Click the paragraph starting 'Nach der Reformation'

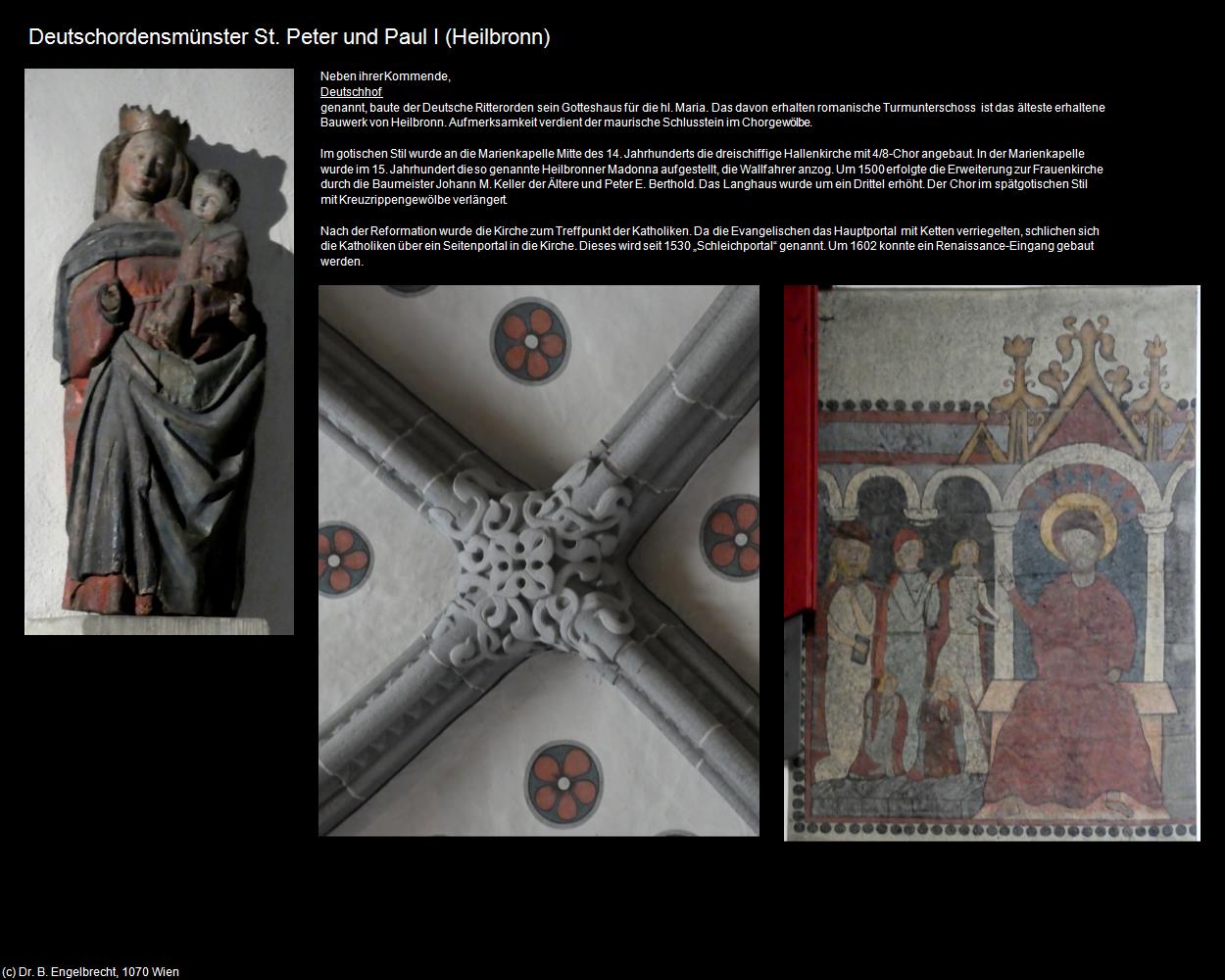(x=710, y=246)
